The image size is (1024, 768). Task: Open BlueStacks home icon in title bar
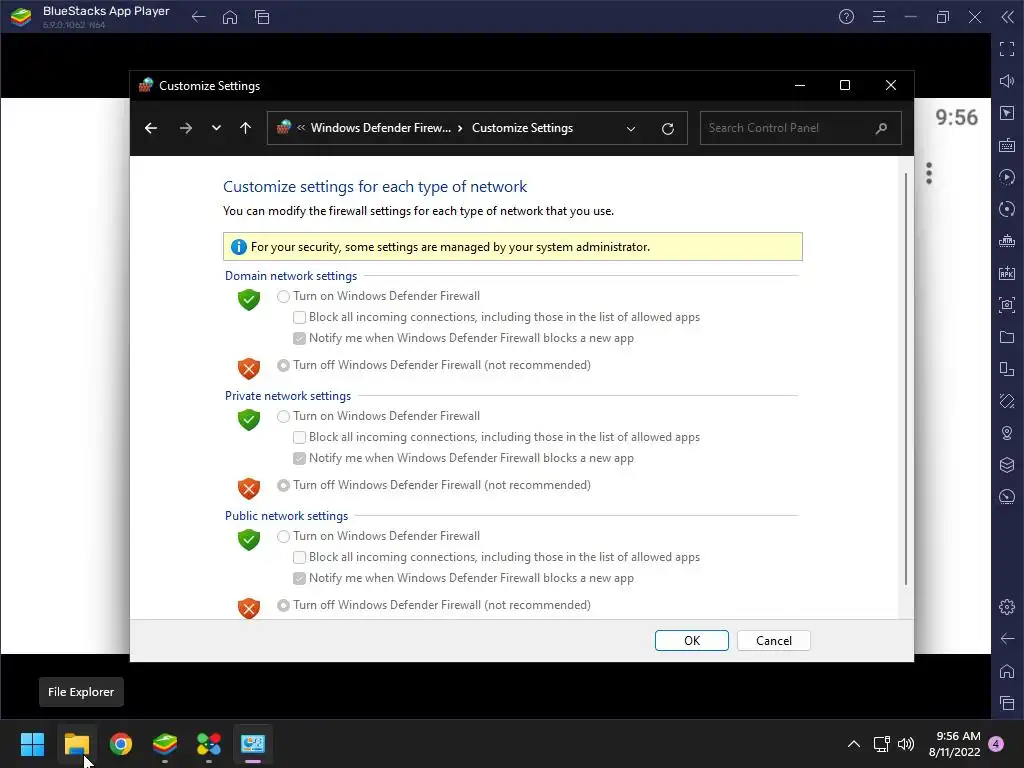[230, 17]
